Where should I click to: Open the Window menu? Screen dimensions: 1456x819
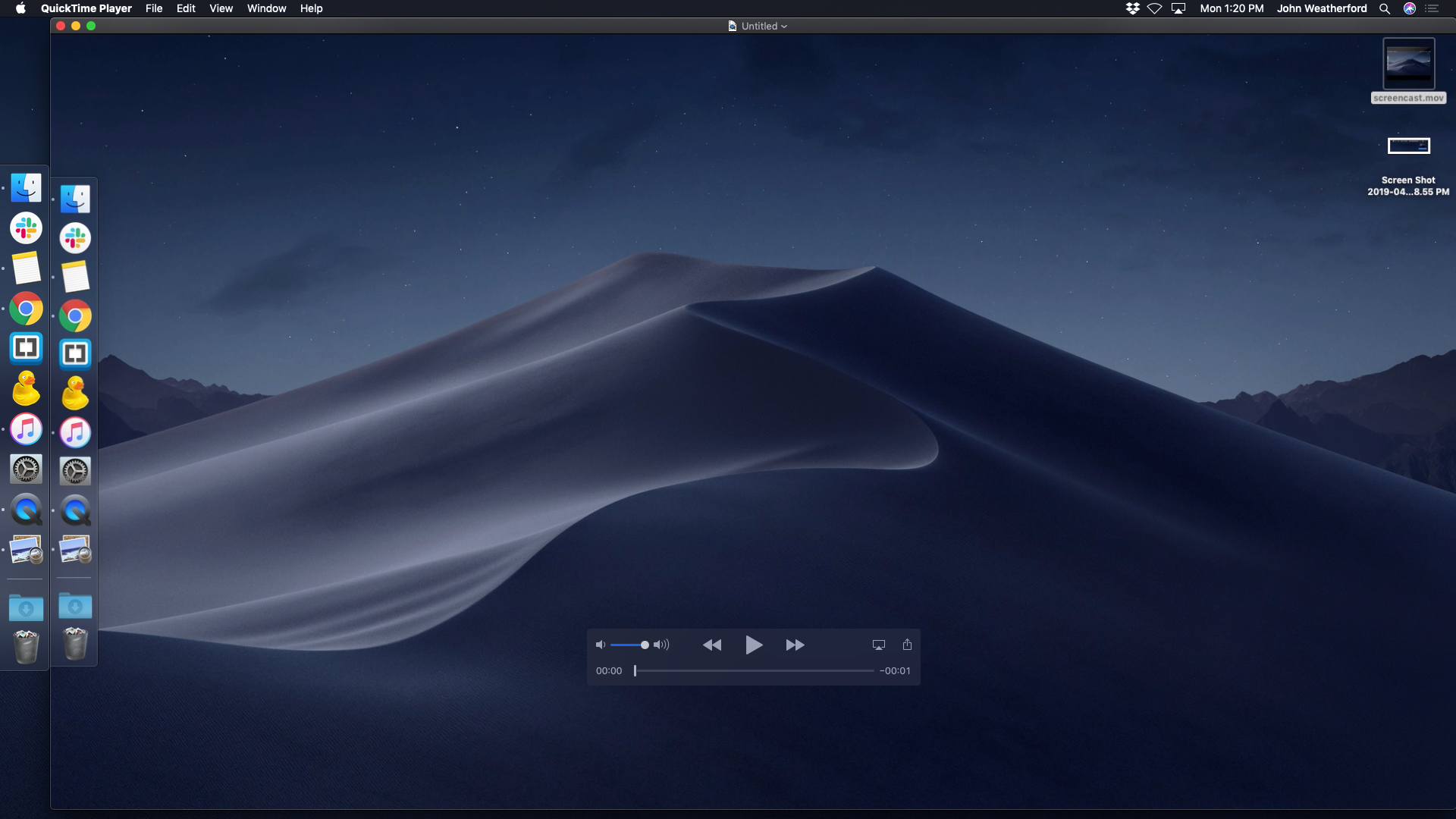coord(266,8)
